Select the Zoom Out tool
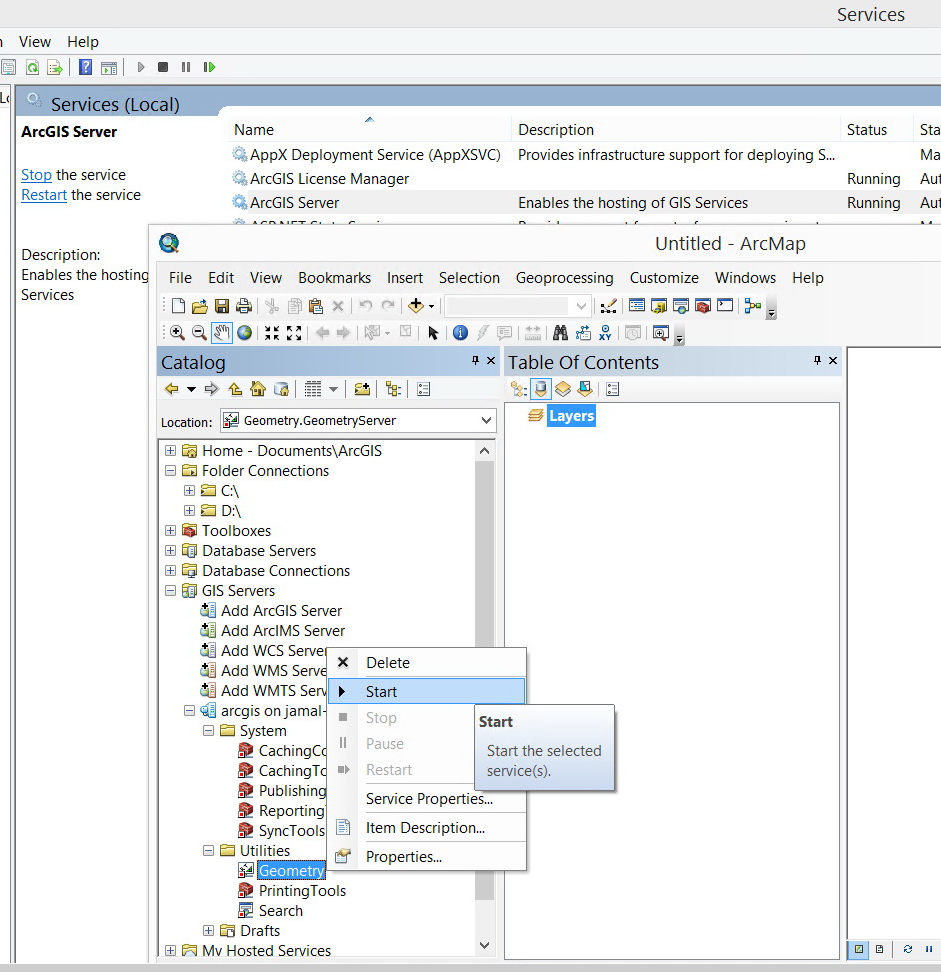The image size is (941, 972). pos(199,333)
